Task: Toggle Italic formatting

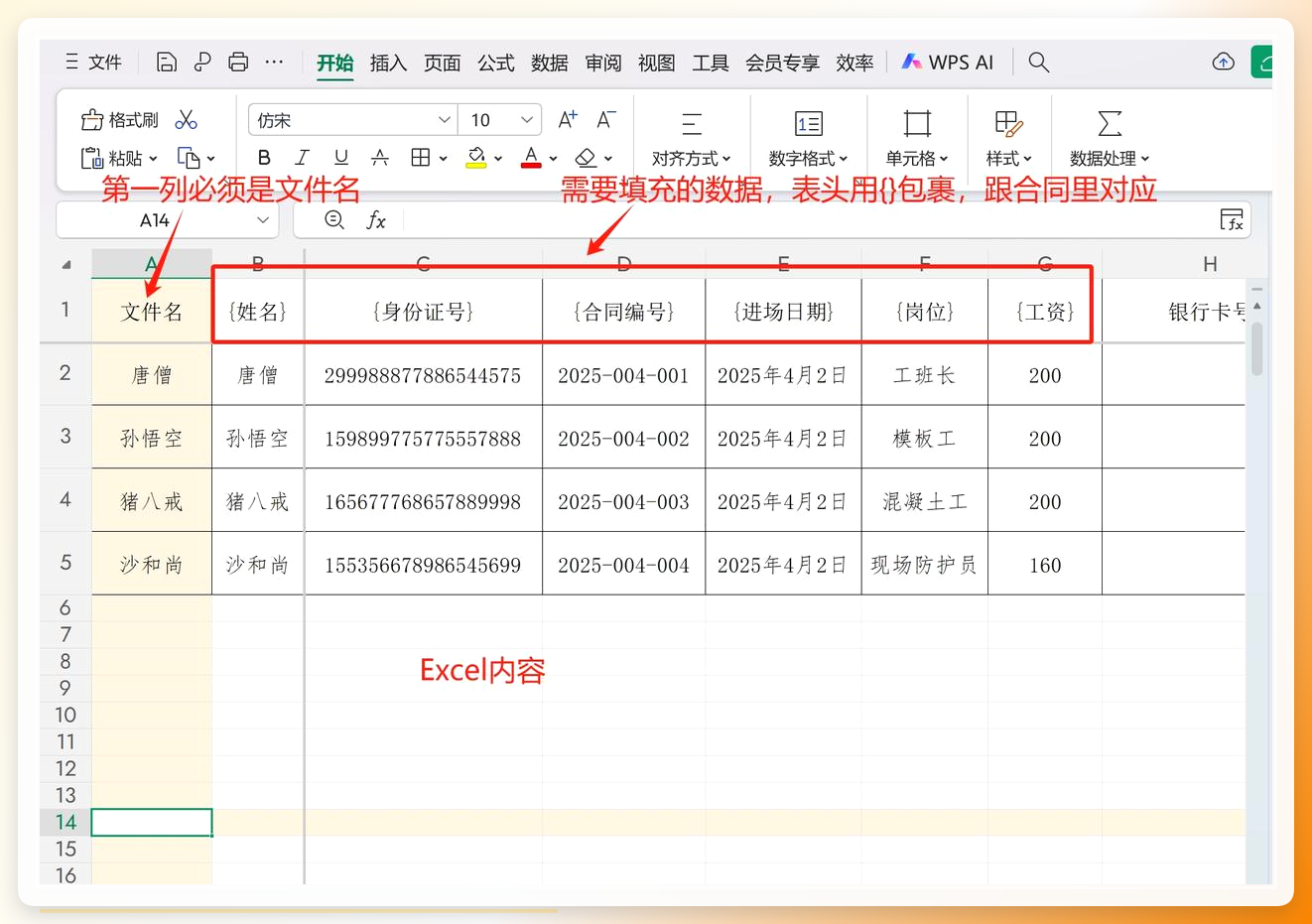Action: point(303,158)
